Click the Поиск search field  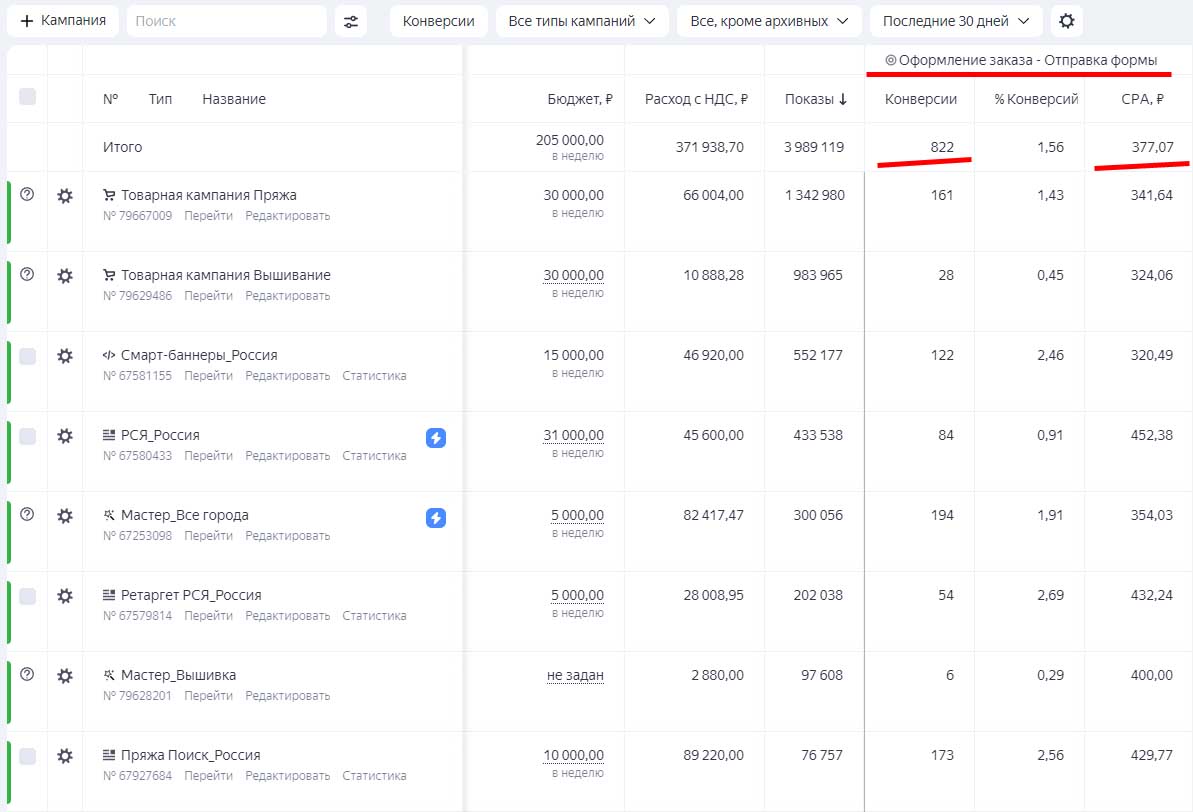pyautogui.click(x=226, y=21)
